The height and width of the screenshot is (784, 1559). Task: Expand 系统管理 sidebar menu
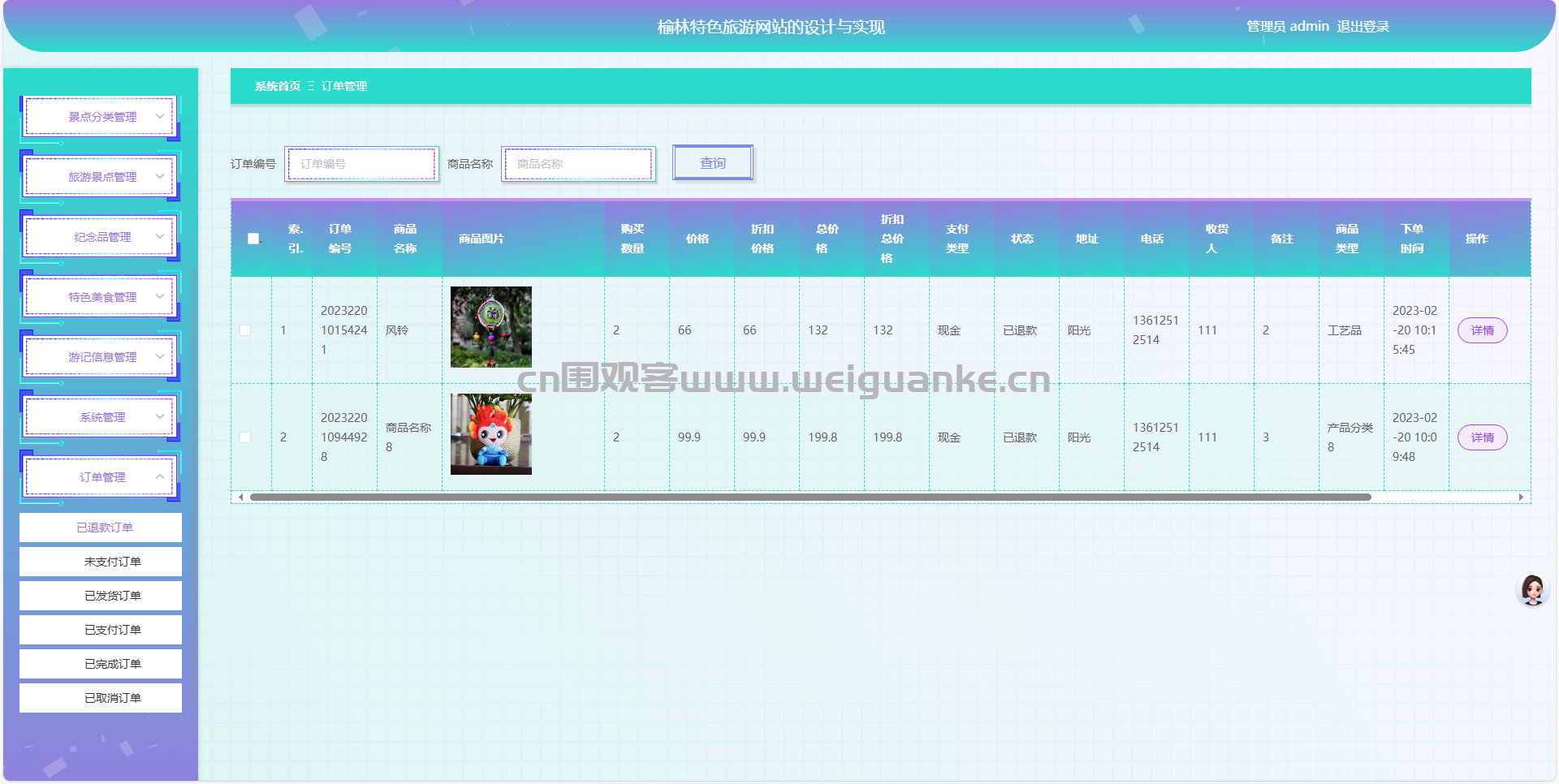tap(100, 417)
